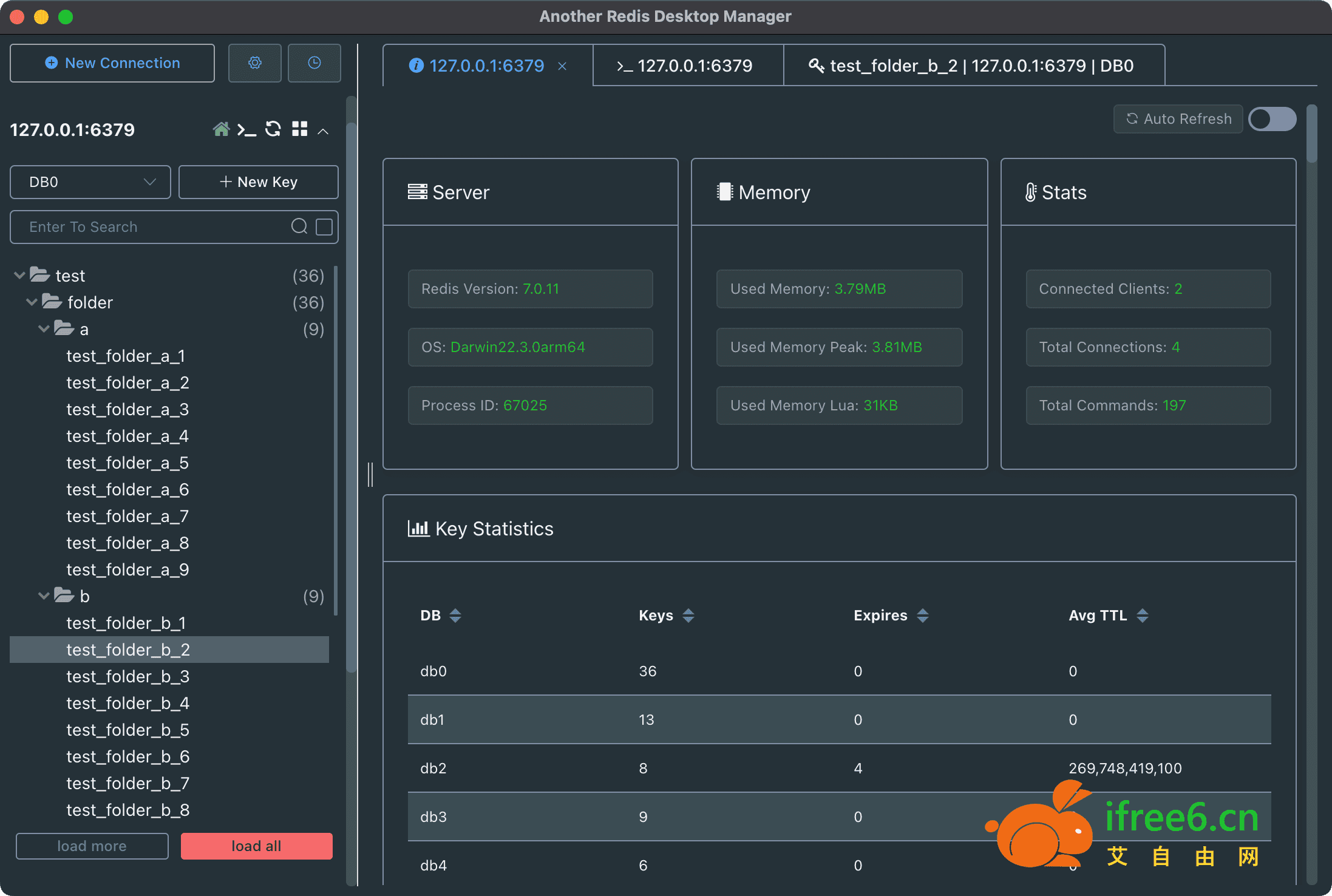Open the DB0 database dropdown

tap(90, 182)
